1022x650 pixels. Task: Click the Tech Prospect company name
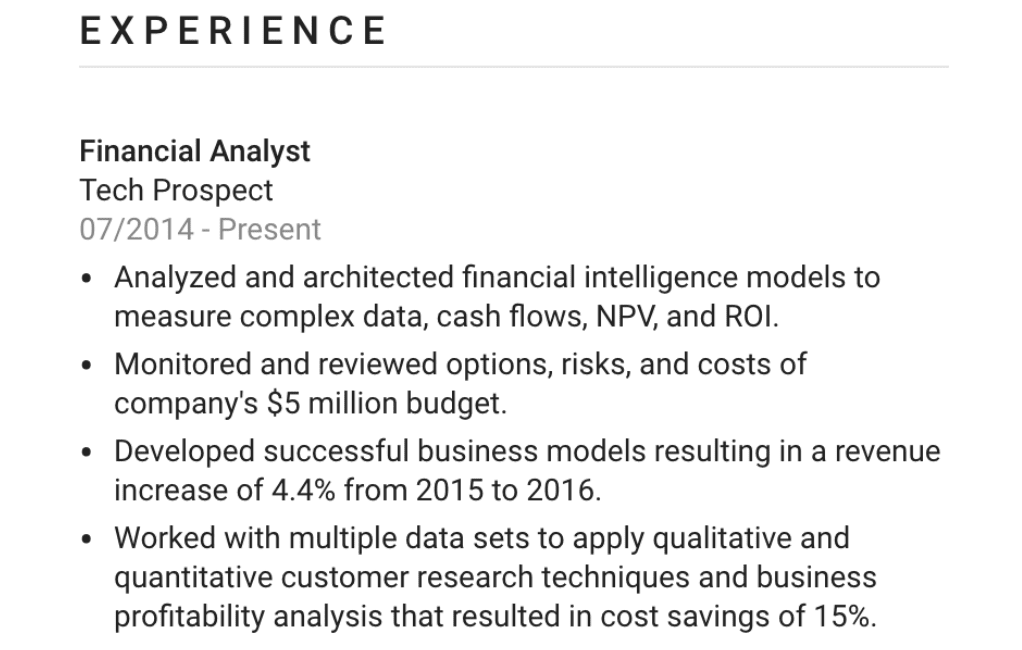[176, 190]
